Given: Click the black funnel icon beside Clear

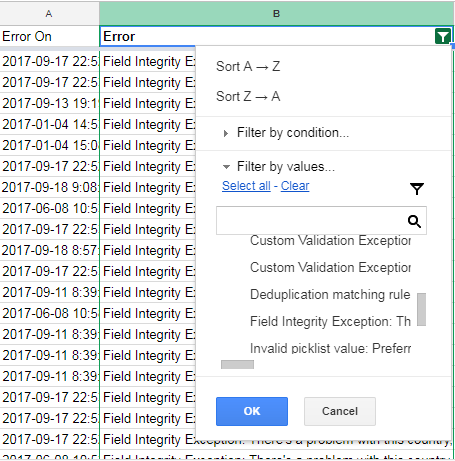Looking at the screenshot, I should [x=417, y=189].
